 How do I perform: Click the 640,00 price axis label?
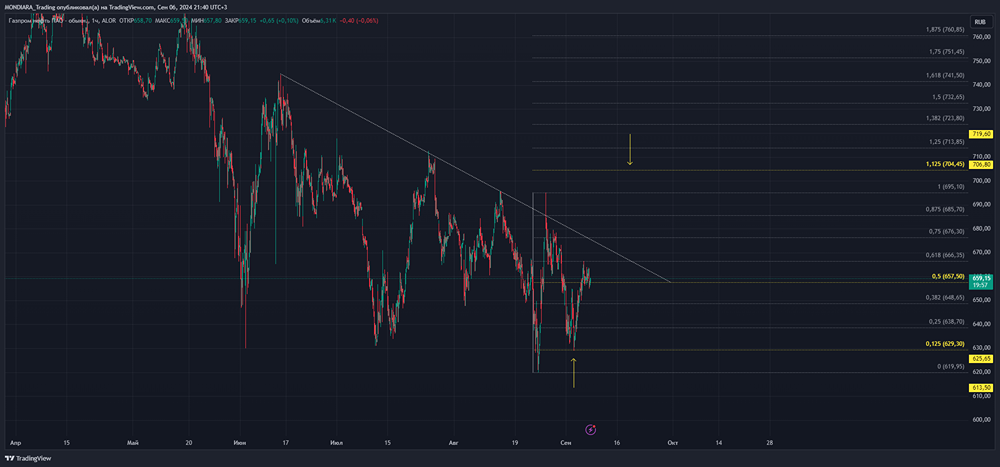tap(981, 324)
